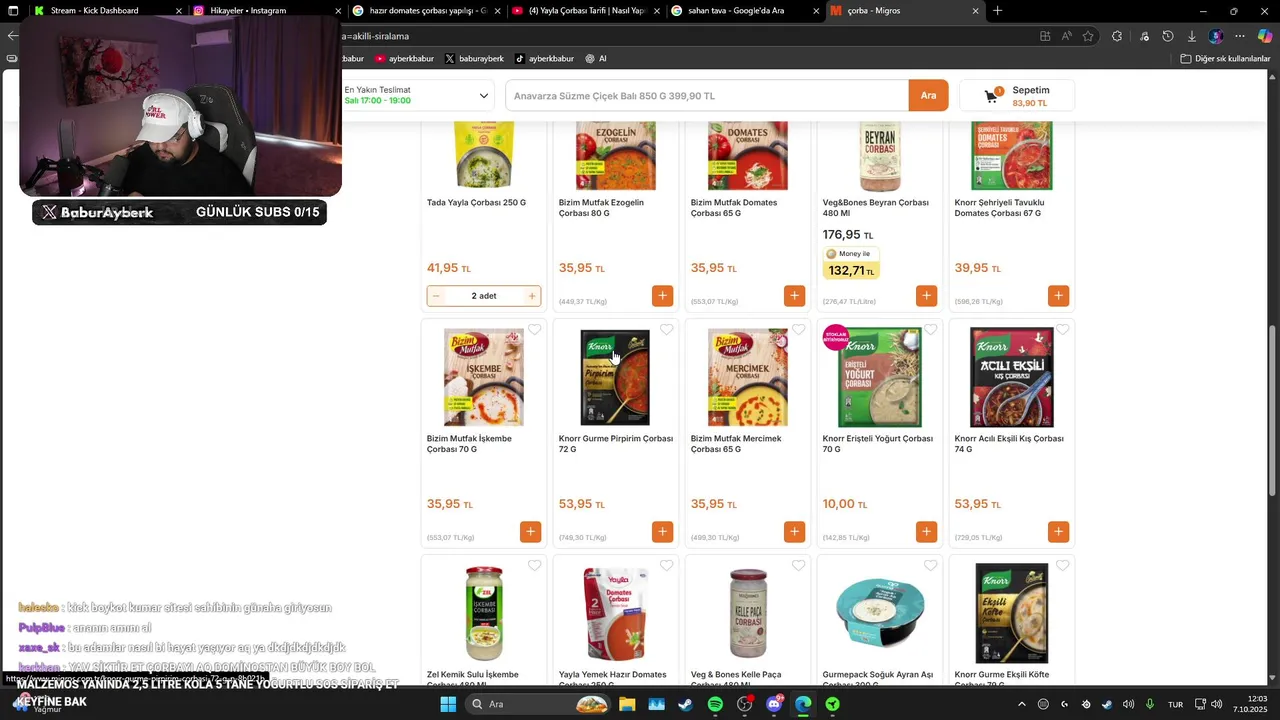Click Windows taskbar search box

pos(539,704)
